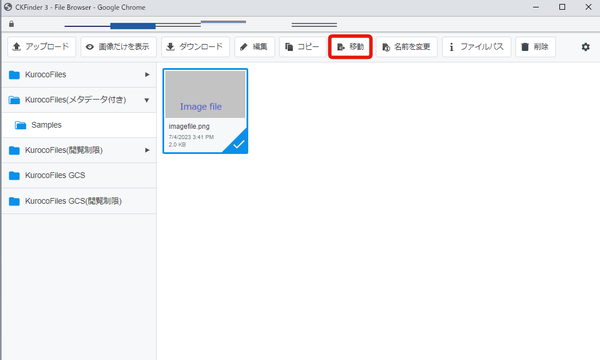Click the 7/4/2023 3:41 PM date text
Image resolution: width=600 pixels, height=360 pixels.
click(x=191, y=137)
